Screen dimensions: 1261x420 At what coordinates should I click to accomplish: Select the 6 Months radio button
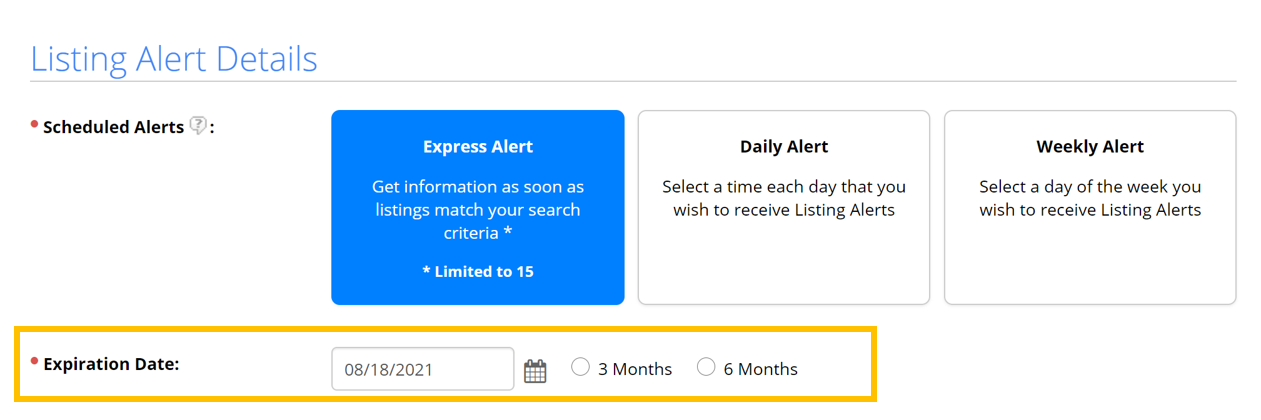706,368
